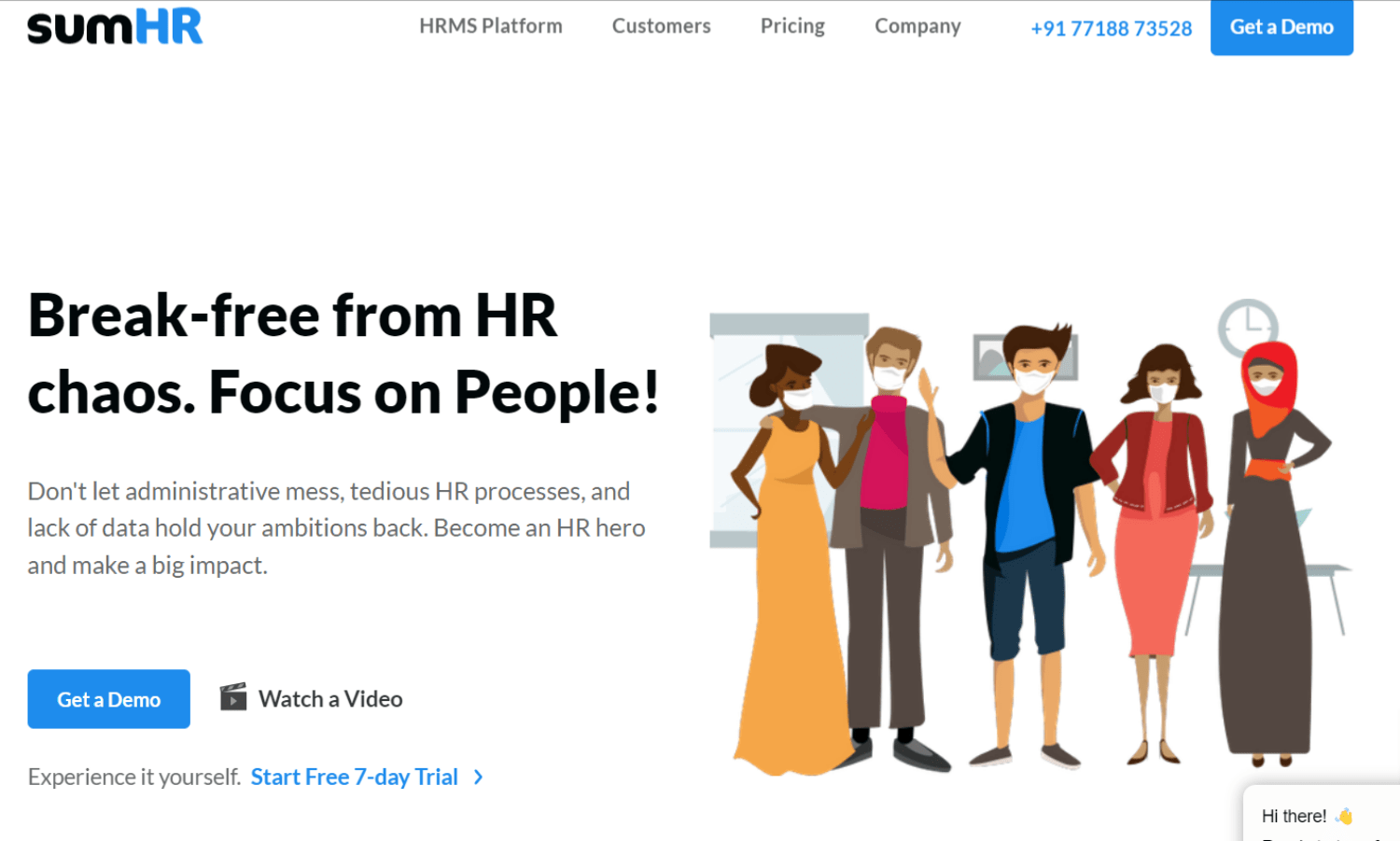Open the HRMS Platform menu

490,26
